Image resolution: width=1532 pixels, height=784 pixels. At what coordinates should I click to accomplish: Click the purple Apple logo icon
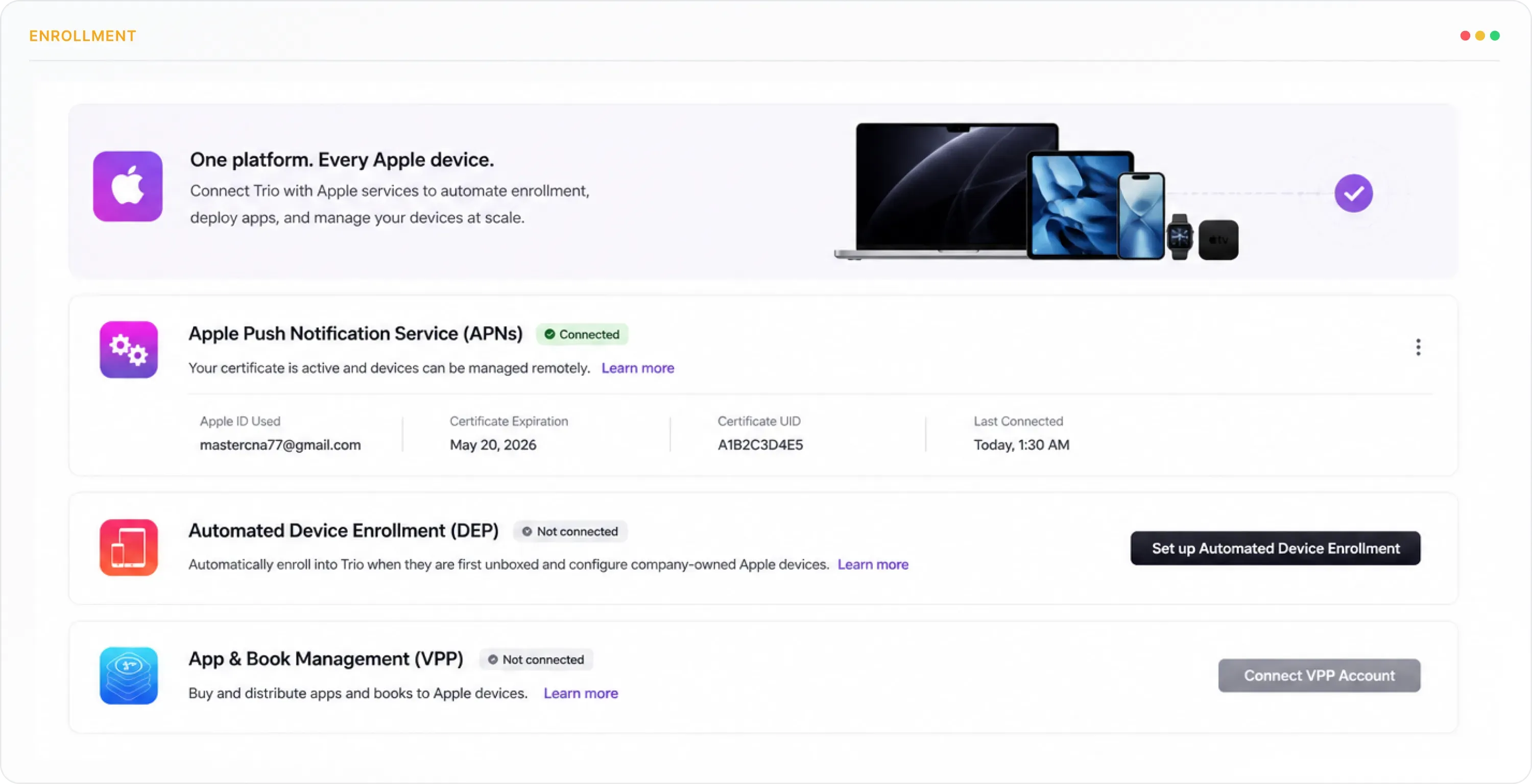click(x=127, y=186)
